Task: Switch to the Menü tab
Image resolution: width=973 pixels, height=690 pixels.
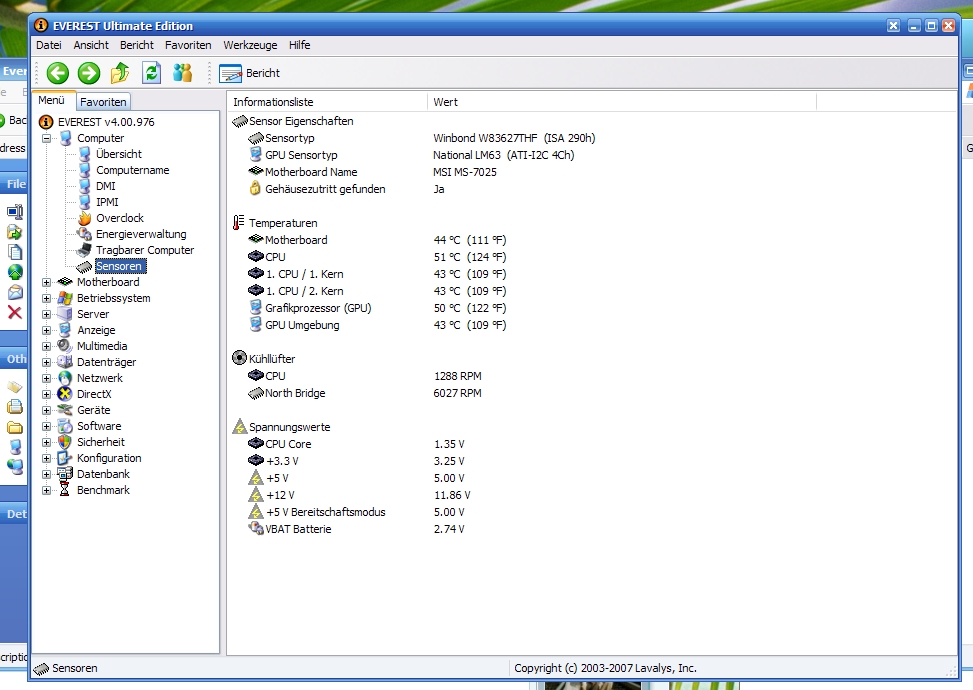Action: (52, 101)
